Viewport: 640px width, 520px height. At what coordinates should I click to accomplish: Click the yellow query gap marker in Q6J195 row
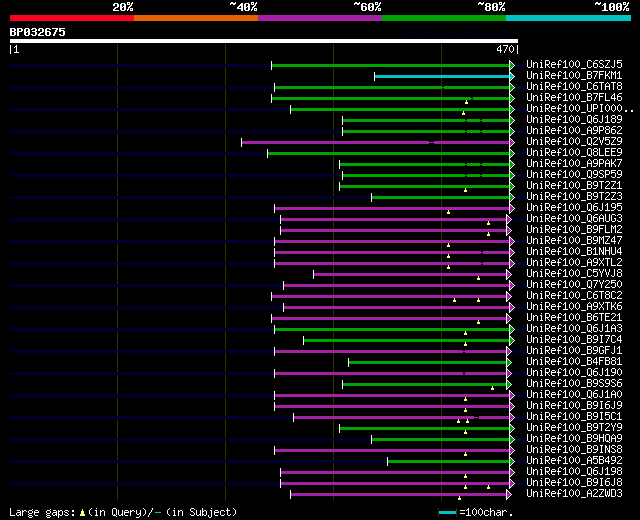point(449,212)
